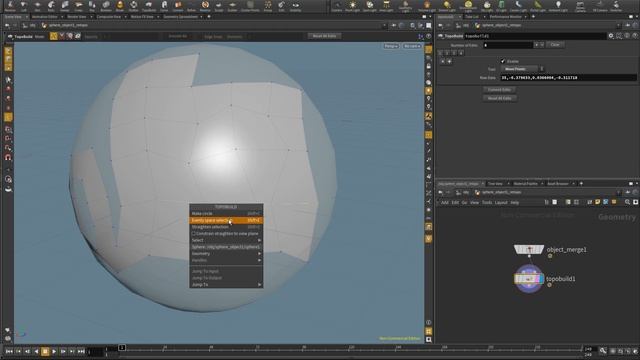The height and width of the screenshot is (360, 640).
Task: Open the Layout menu in network editor
Action: pos(501,202)
